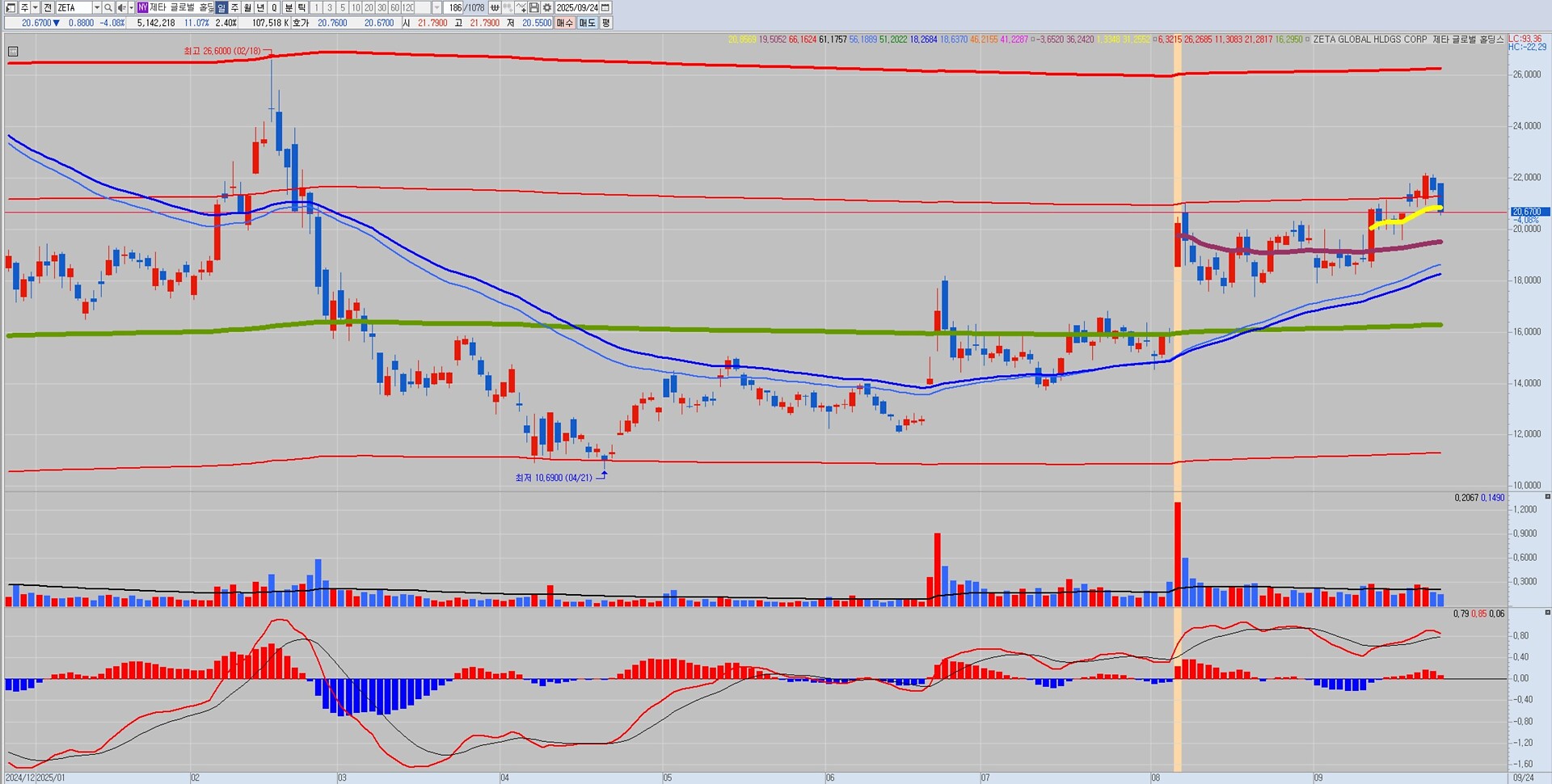Click the speaker sound icon in toolbar
This screenshot has height=784, width=1552.
[121, 7]
